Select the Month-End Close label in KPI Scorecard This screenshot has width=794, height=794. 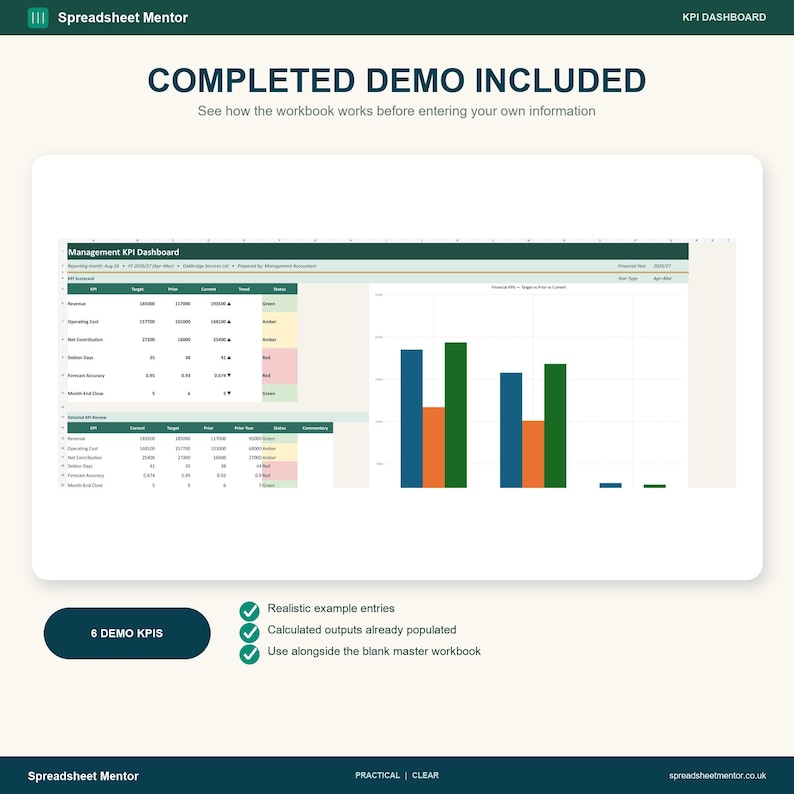[x=85, y=393]
